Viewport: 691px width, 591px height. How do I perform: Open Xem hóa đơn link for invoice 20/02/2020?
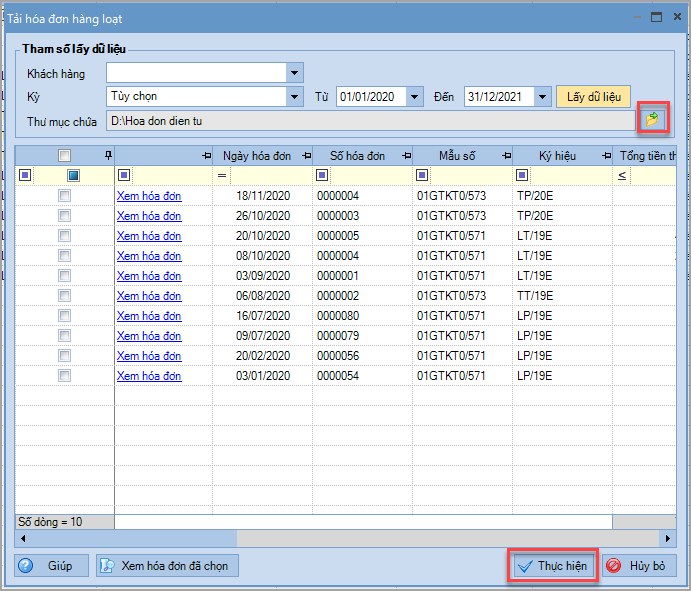coord(149,356)
